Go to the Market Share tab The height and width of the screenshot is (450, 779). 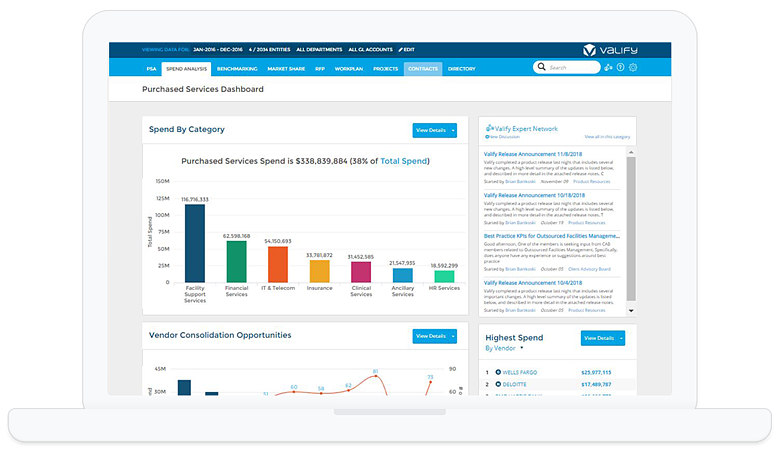(x=286, y=69)
